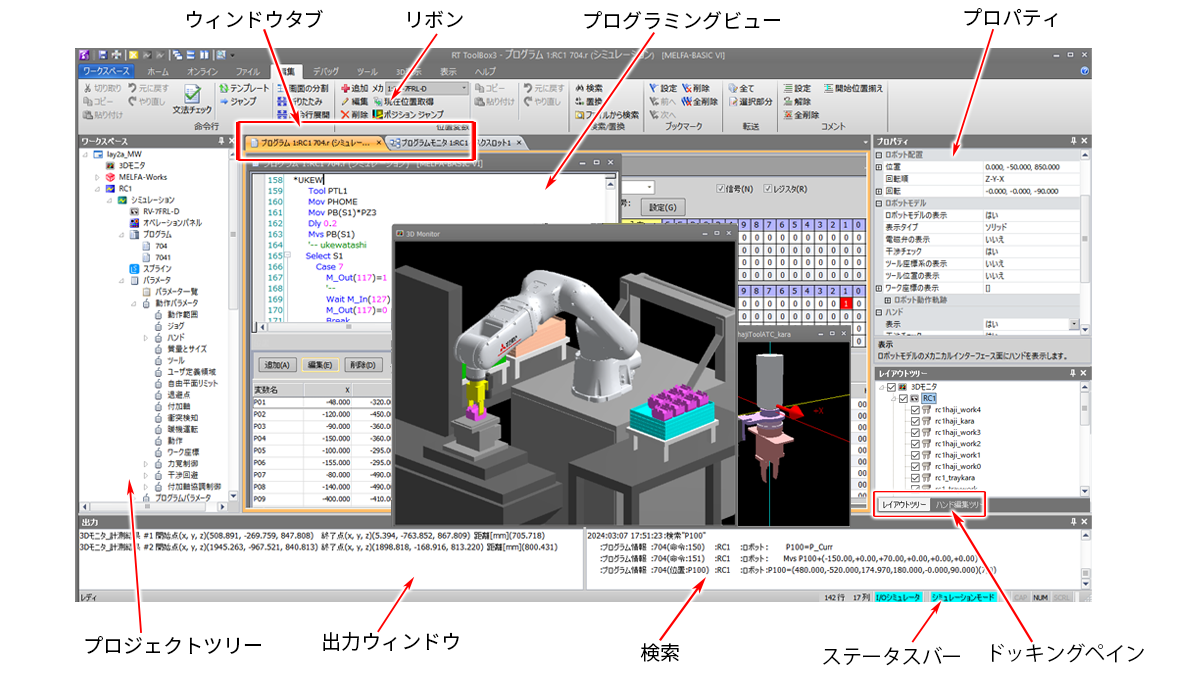The image size is (1200, 680).
Task: Click 開始位置揃え align start icon
Action: pyautogui.click(x=828, y=88)
